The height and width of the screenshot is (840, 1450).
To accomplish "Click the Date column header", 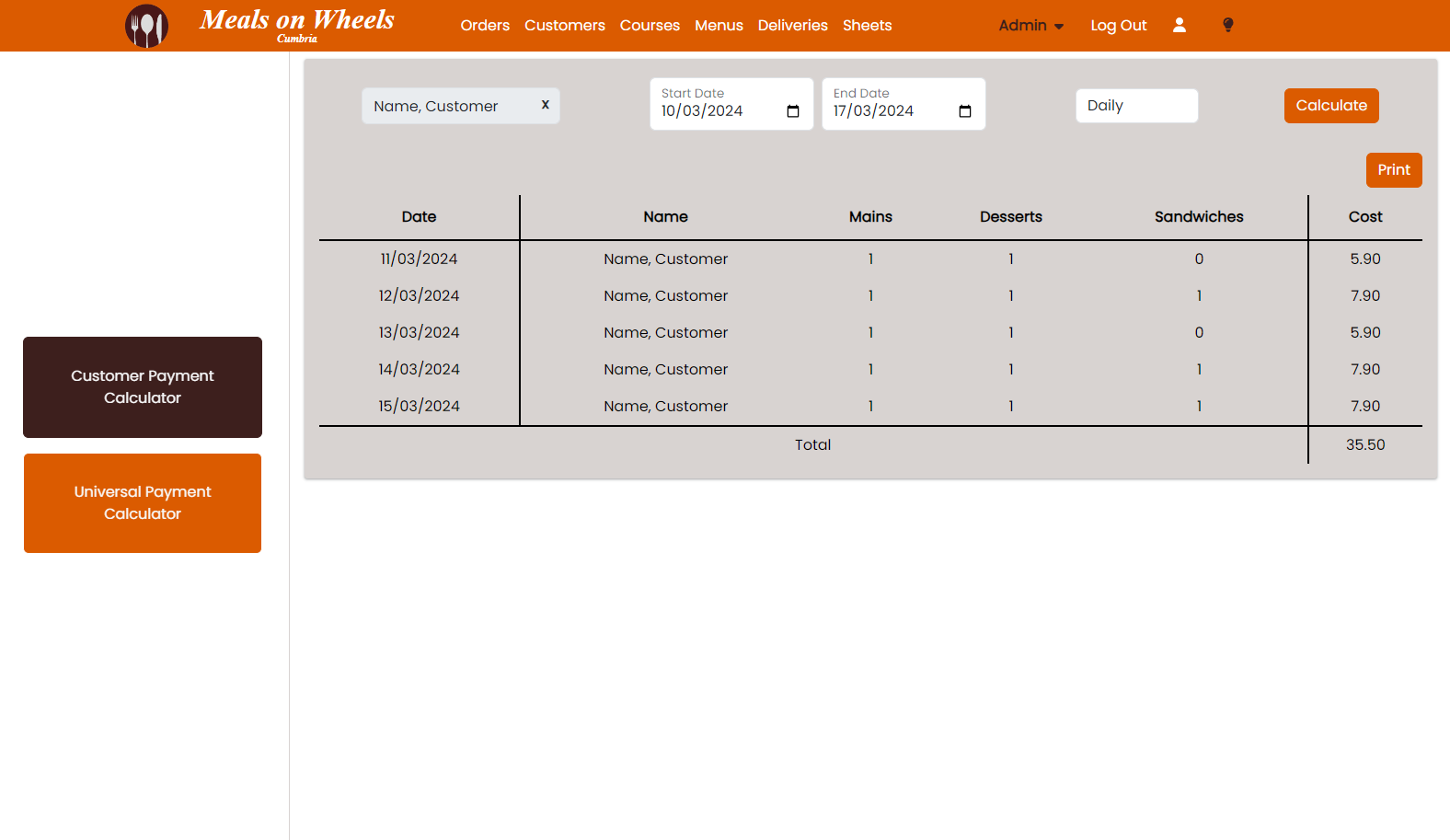I will tap(419, 217).
